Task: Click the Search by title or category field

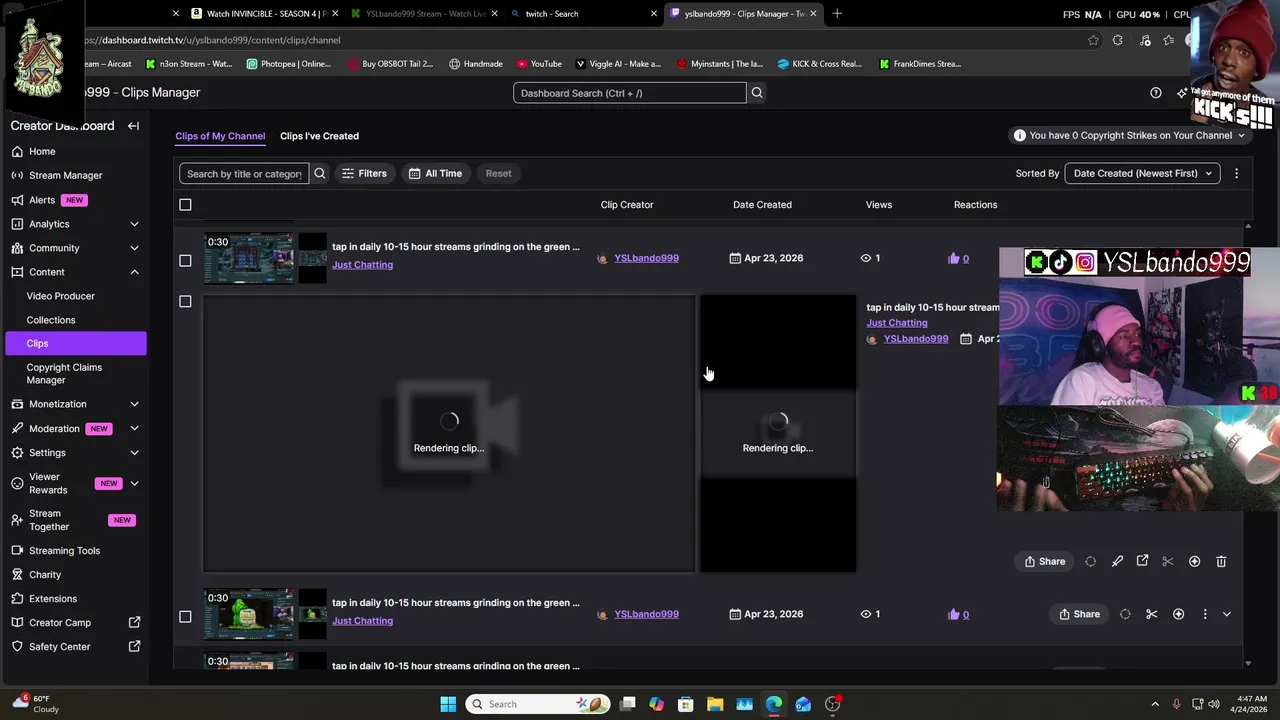Action: click(244, 174)
